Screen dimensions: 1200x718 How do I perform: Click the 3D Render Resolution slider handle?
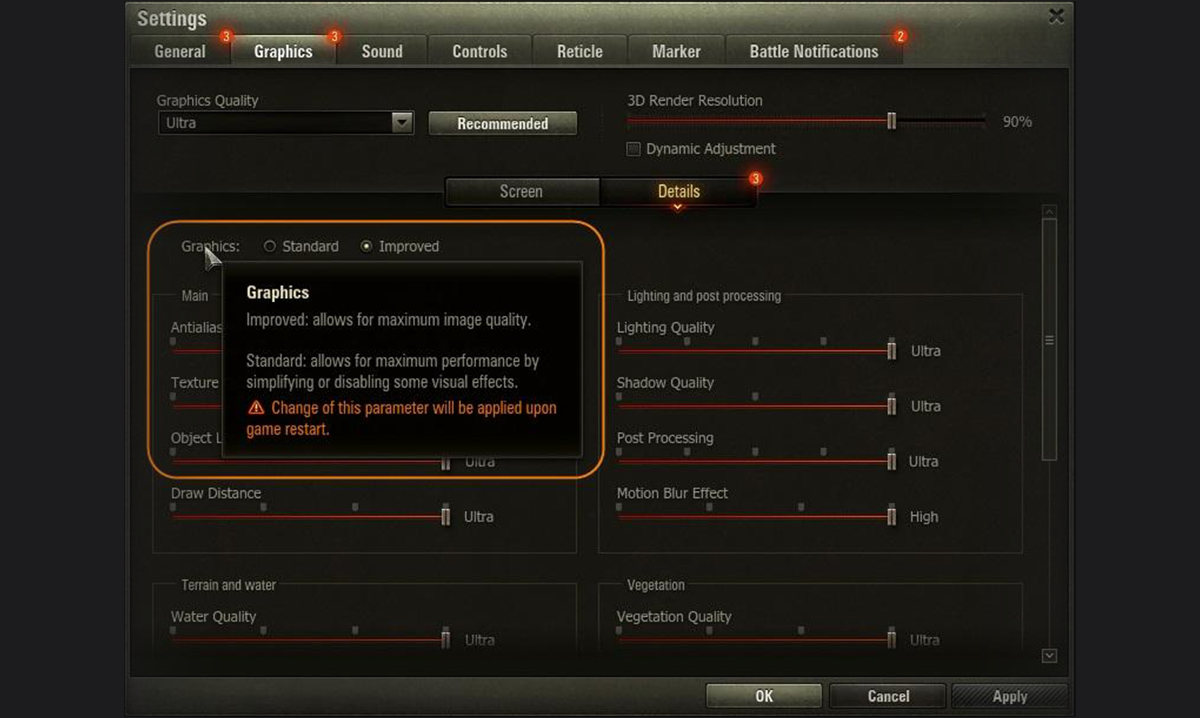(891, 121)
